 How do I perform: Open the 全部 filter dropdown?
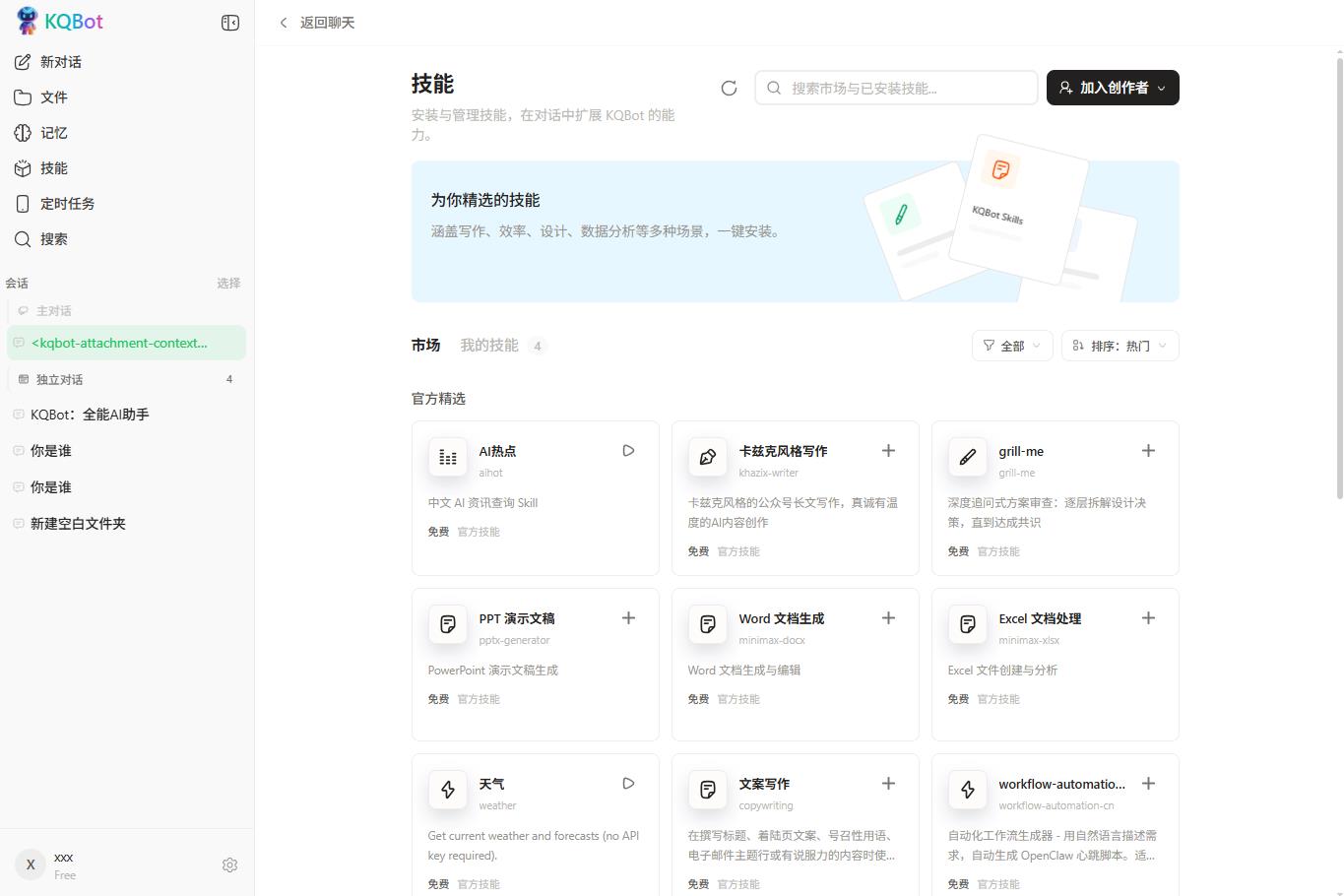click(1012, 346)
